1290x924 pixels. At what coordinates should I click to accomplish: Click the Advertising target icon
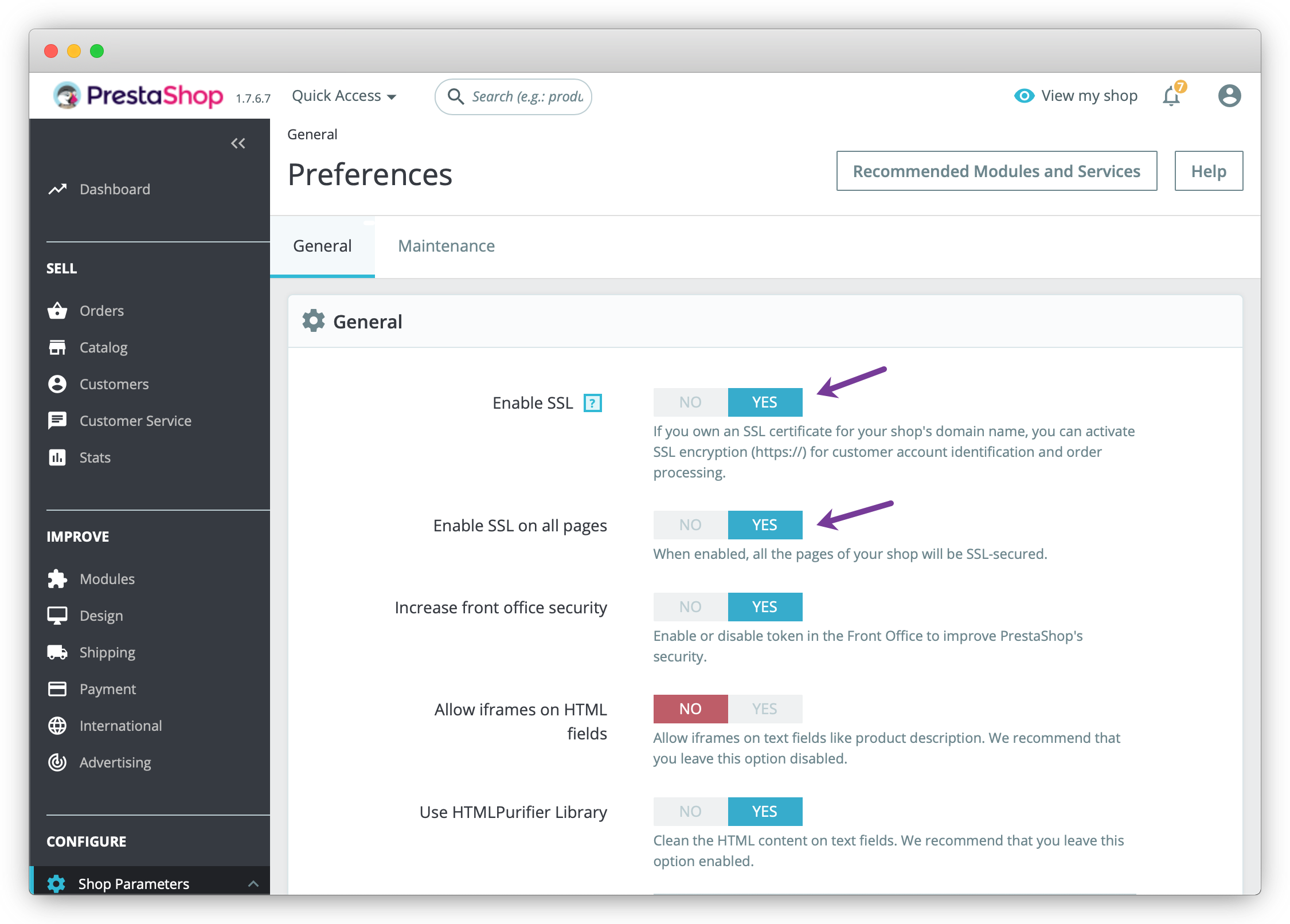point(57,762)
